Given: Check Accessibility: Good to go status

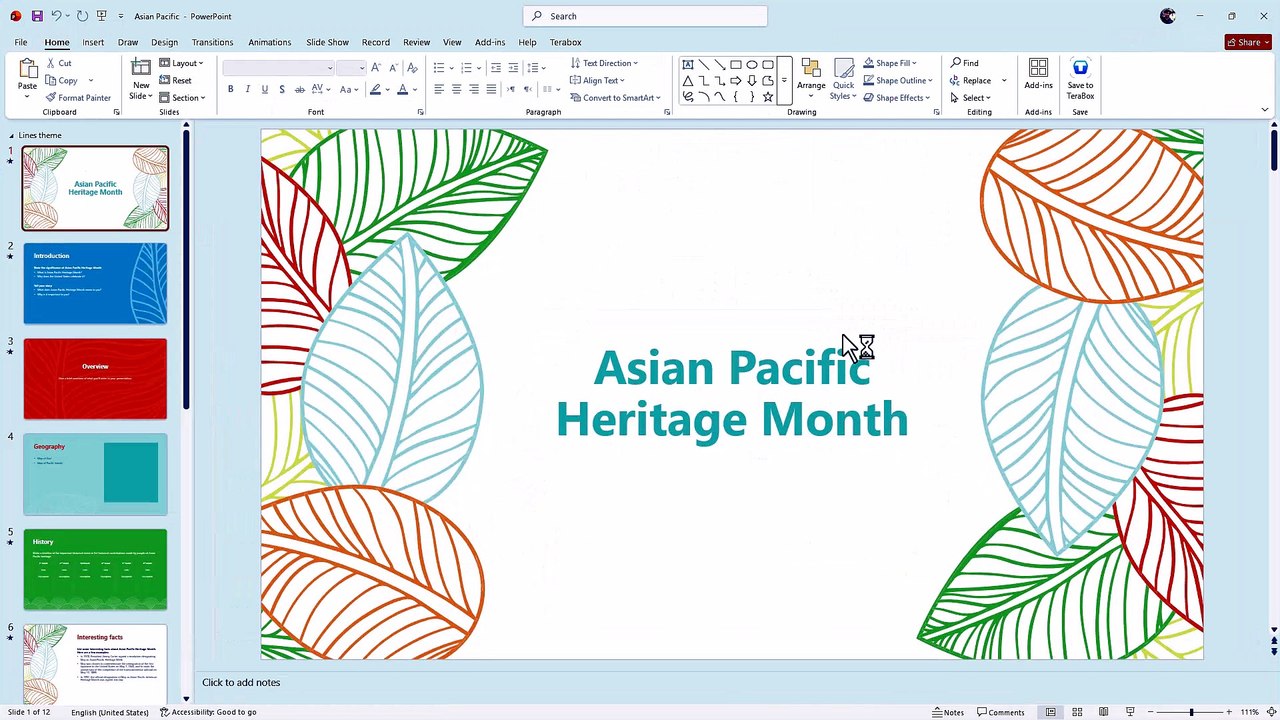Looking at the screenshot, I should [x=208, y=712].
